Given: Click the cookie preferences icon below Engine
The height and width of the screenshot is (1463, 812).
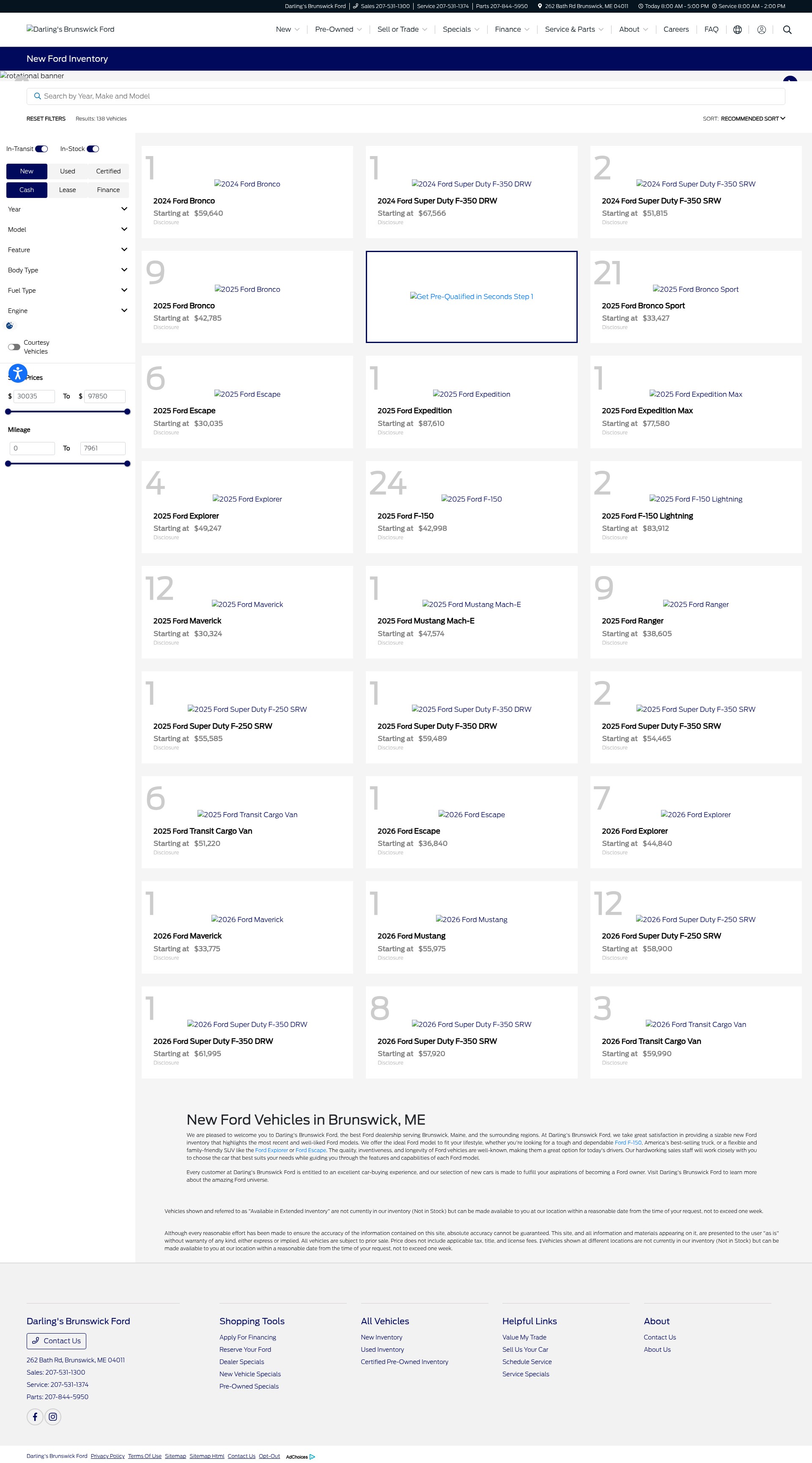Looking at the screenshot, I should pos(10,325).
